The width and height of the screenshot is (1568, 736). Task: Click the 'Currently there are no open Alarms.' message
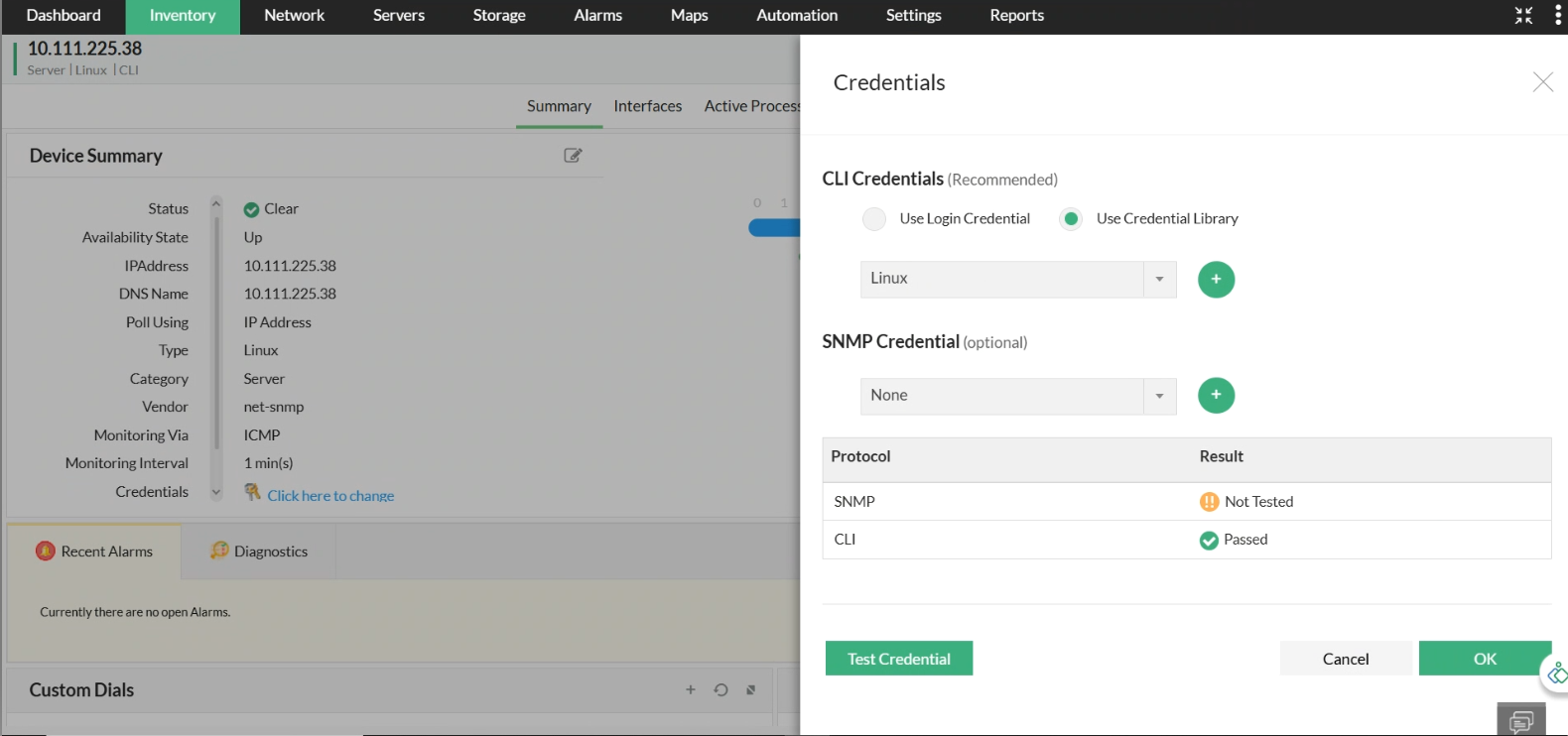pyautogui.click(x=135, y=612)
